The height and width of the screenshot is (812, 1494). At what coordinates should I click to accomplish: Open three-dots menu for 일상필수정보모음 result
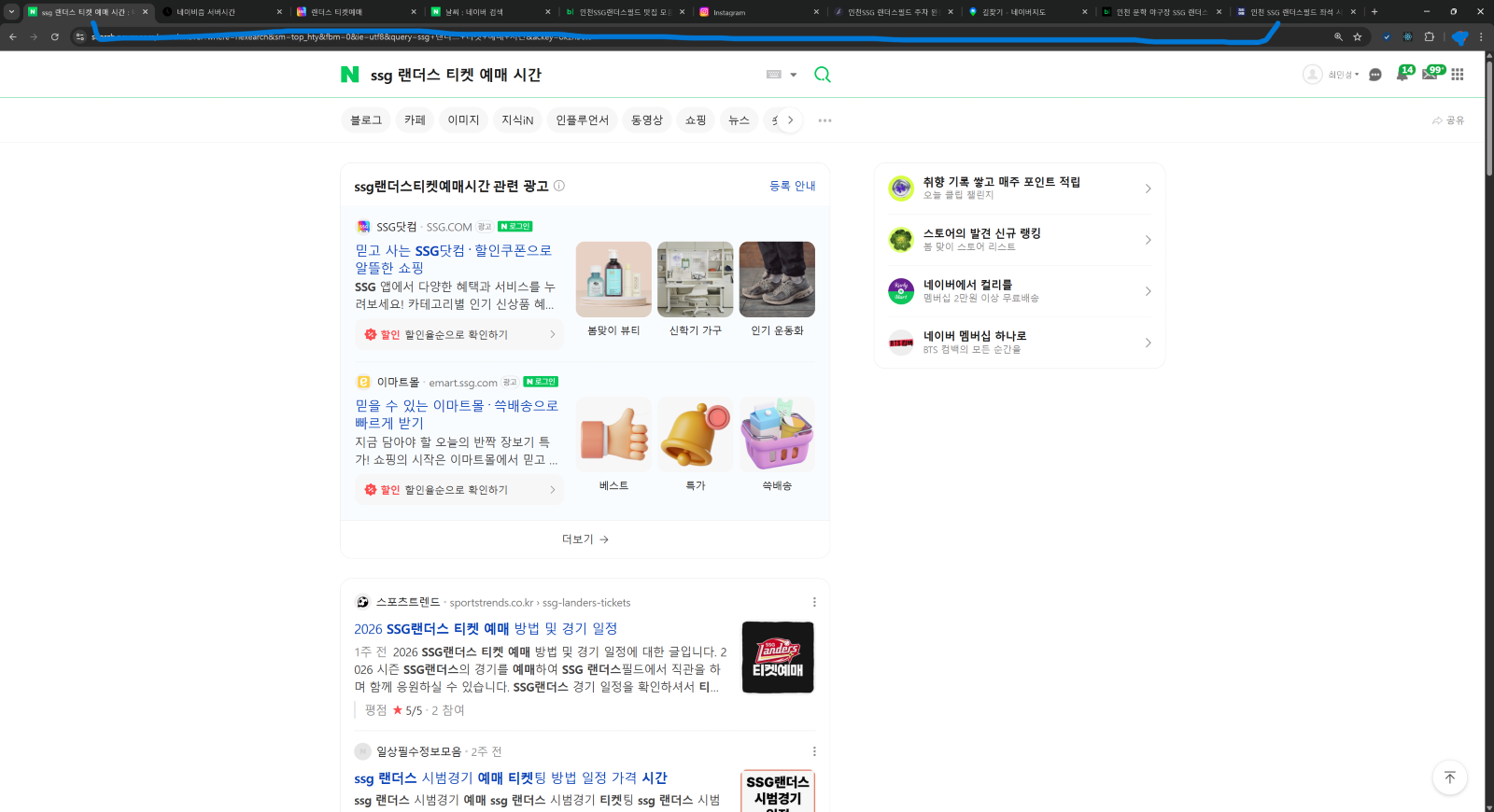pos(814,751)
